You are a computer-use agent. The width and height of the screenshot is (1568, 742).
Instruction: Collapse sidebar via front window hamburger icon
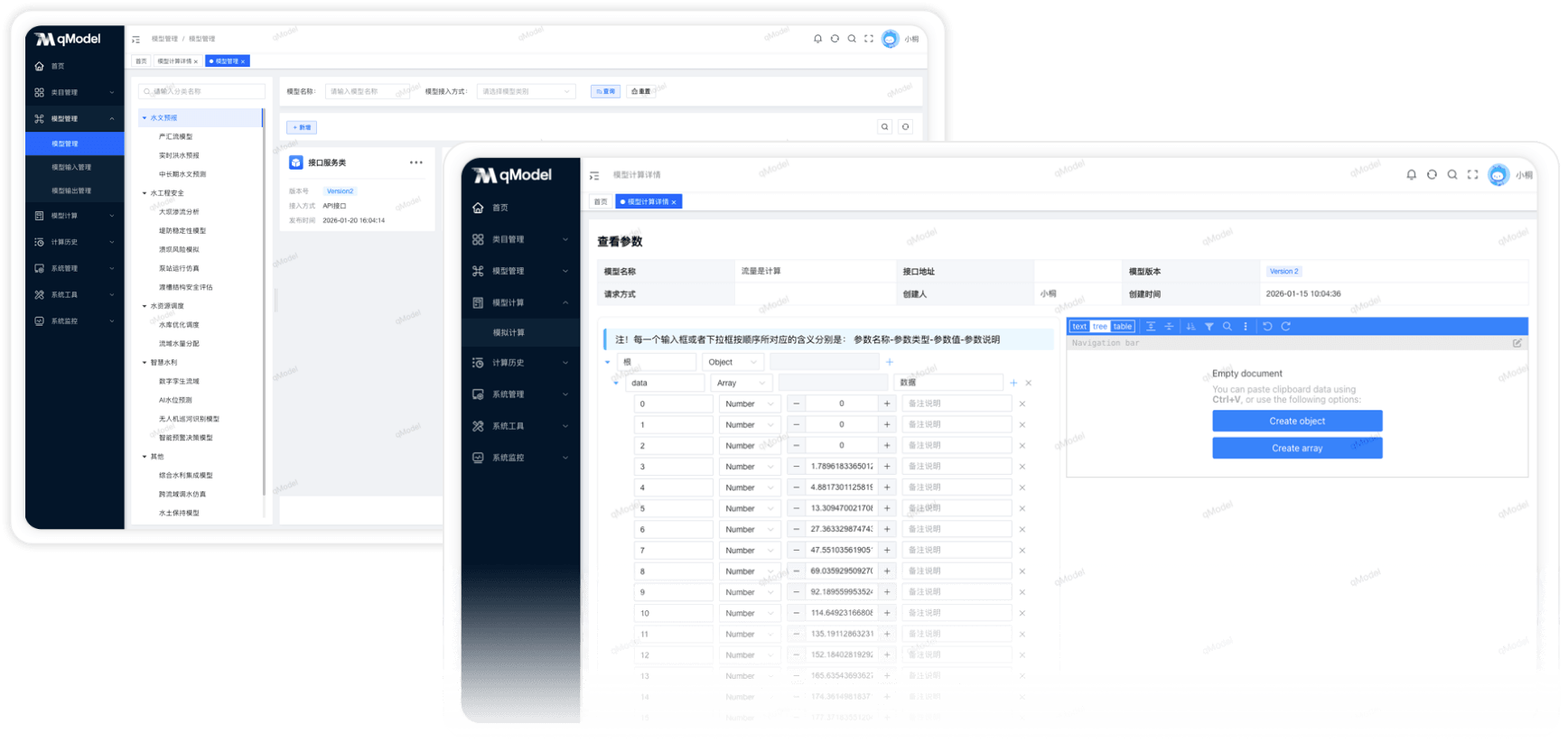pos(594,175)
